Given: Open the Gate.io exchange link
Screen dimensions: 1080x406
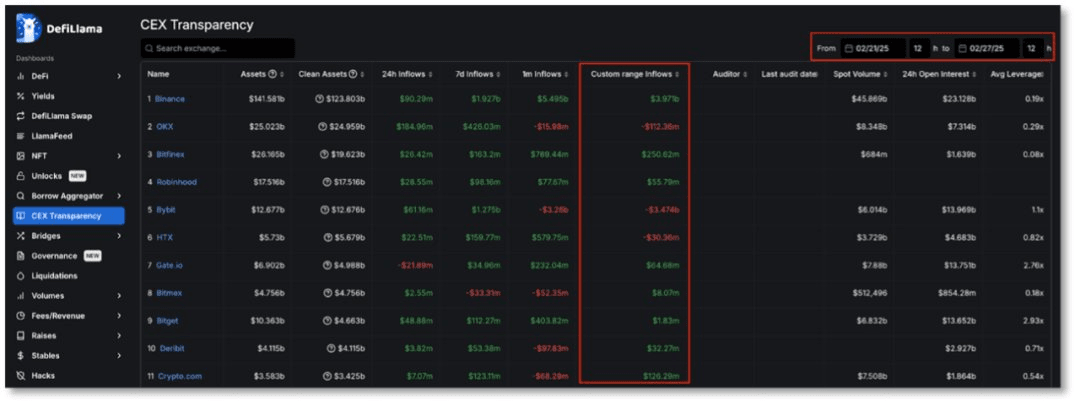Looking at the screenshot, I should pyautogui.click(x=169, y=265).
